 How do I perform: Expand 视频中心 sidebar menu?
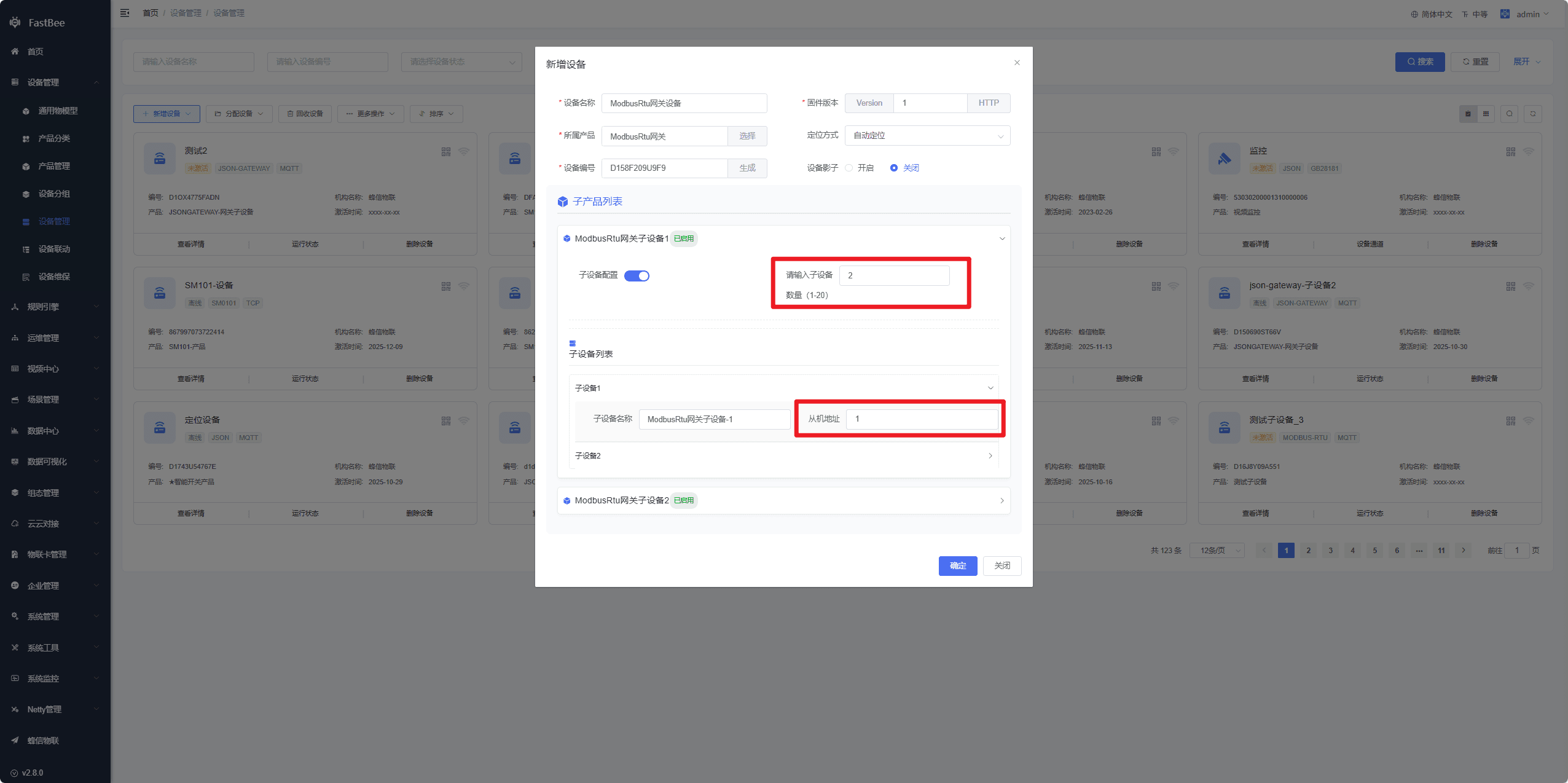55,369
